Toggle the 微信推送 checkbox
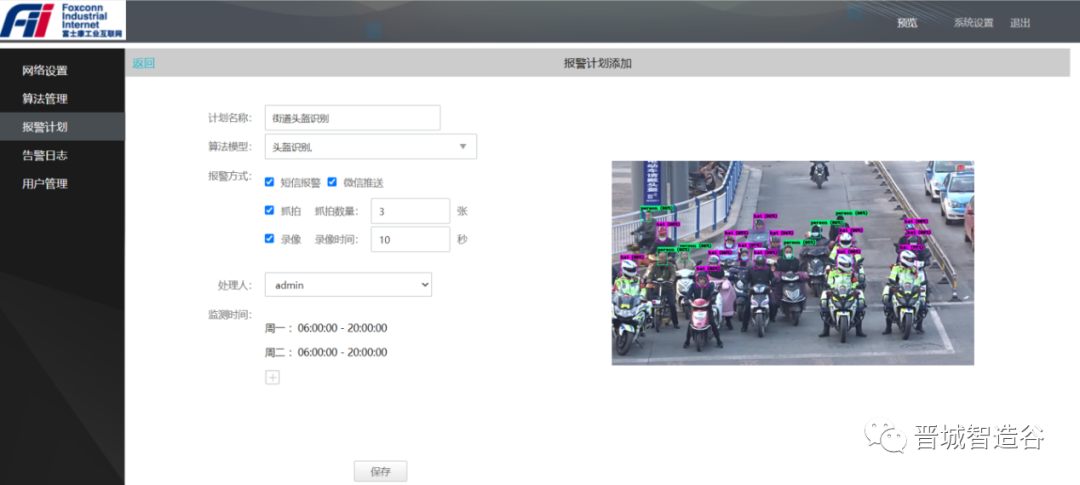 click(x=332, y=183)
